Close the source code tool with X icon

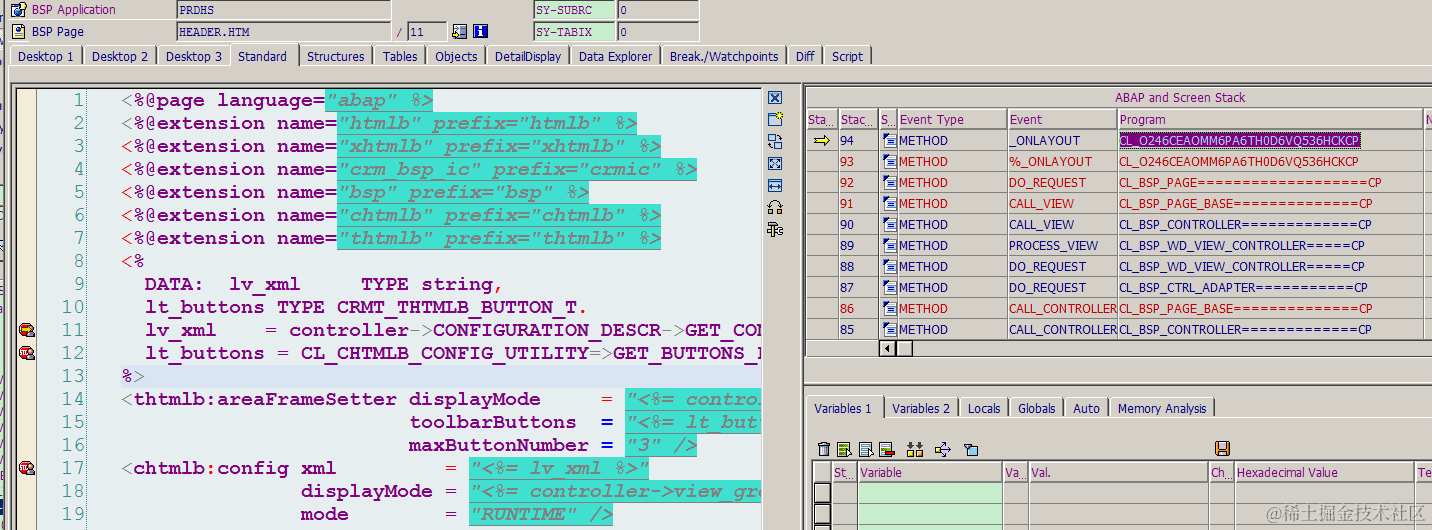[x=775, y=98]
